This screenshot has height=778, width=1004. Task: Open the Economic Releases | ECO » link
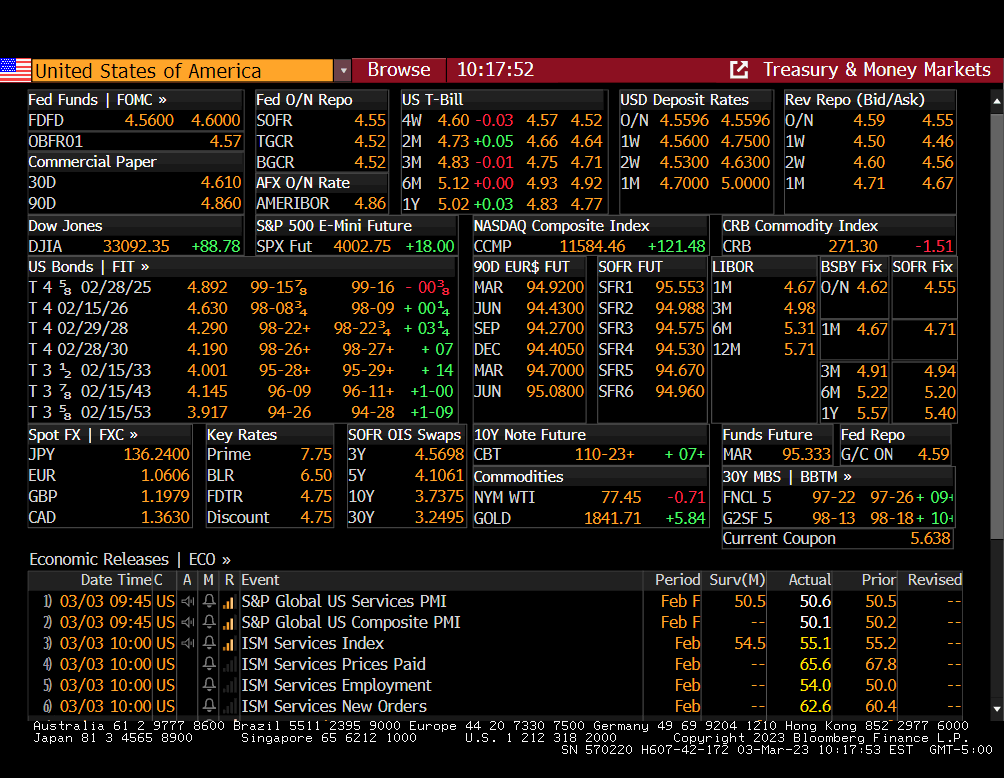coord(130,560)
